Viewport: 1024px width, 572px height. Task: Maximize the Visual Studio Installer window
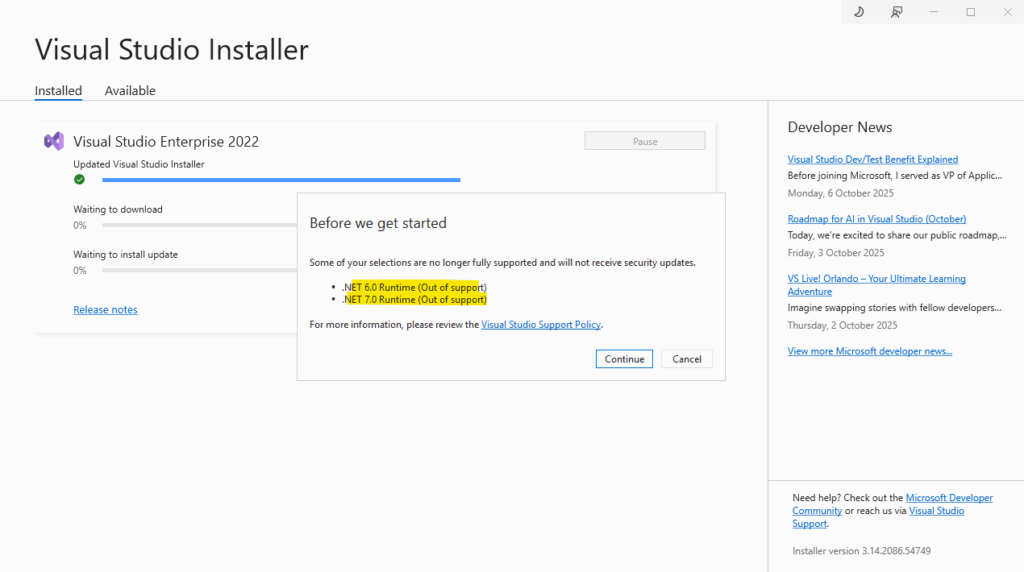coord(970,12)
